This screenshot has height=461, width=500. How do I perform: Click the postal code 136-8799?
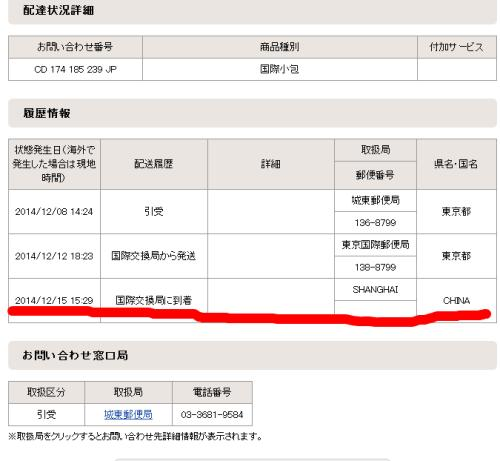click(x=375, y=223)
